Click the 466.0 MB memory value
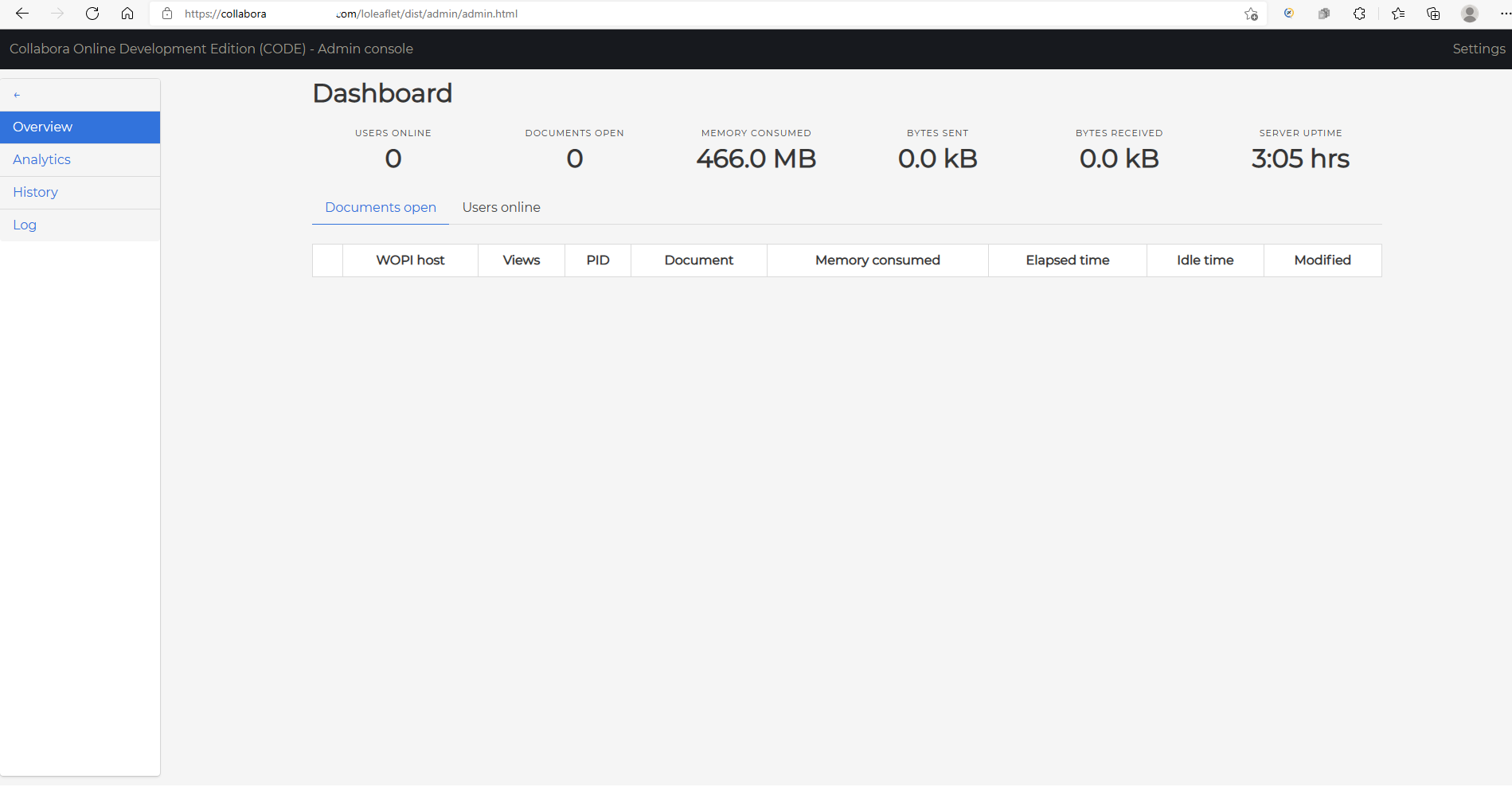Viewport: 1512px width, 787px height. pos(756,159)
